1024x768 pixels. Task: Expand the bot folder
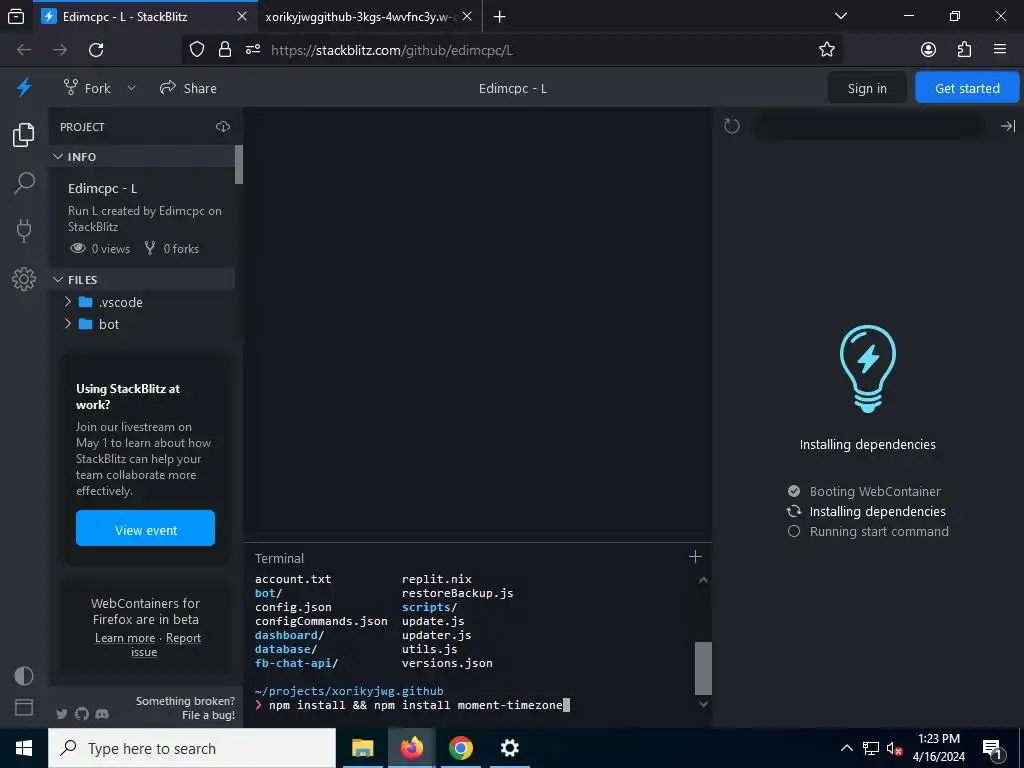68,324
